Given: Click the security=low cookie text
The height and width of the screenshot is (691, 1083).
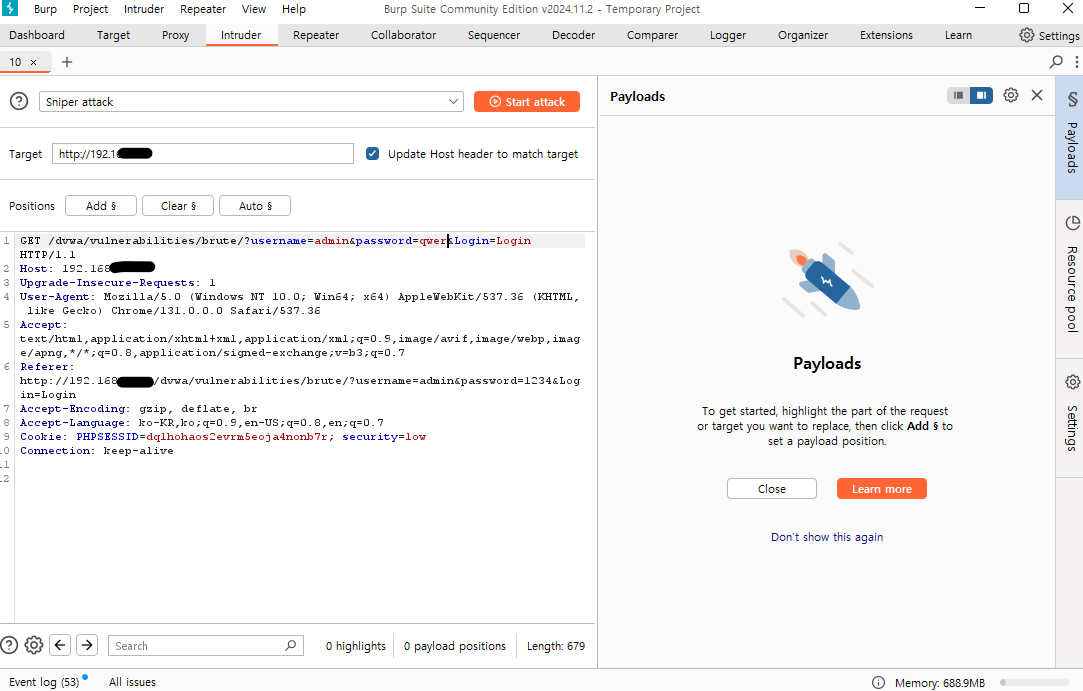Looking at the screenshot, I should (384, 437).
